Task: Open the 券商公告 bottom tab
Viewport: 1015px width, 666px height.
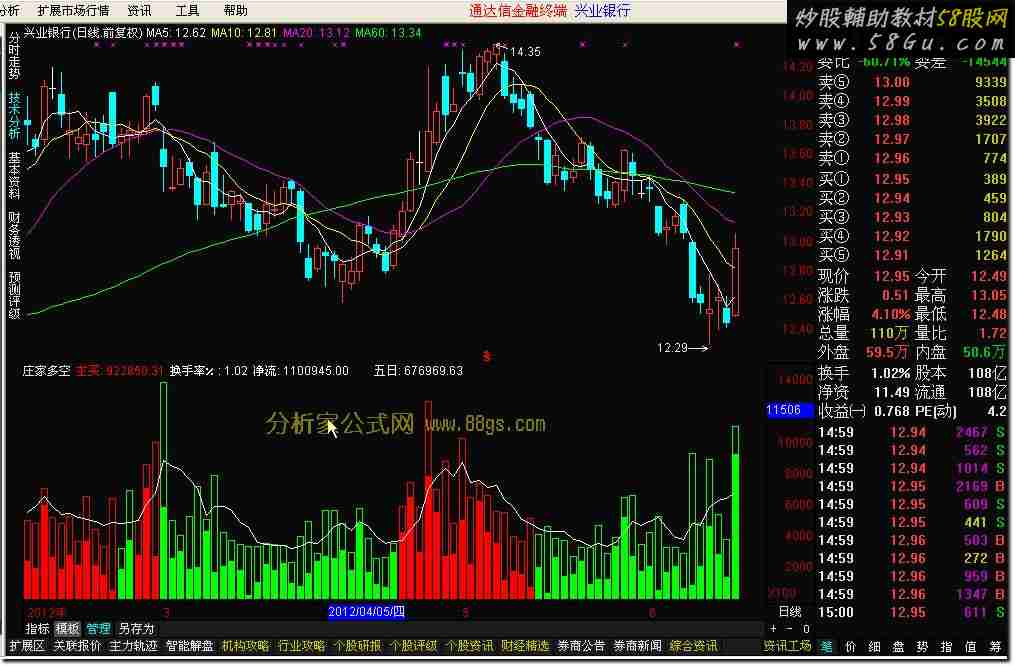Action: click(581, 646)
